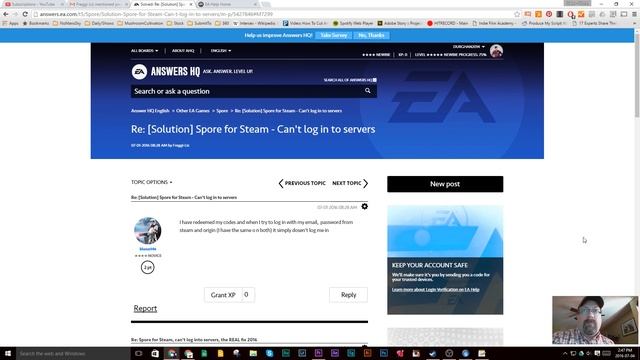Switch to the Gmail browser tab
Screen dimensions: 640x360
98,4
